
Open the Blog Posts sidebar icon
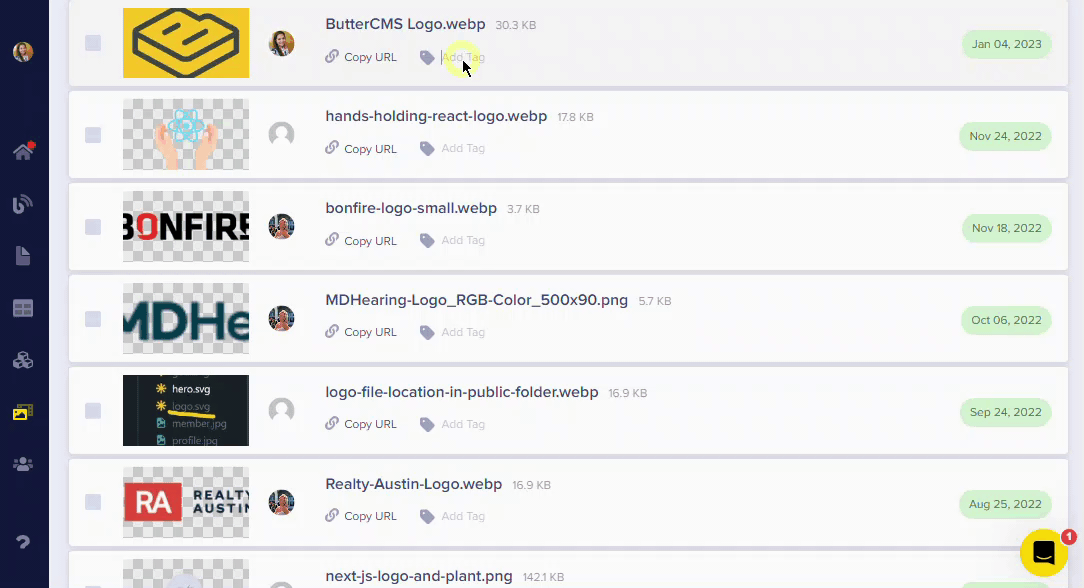point(23,204)
